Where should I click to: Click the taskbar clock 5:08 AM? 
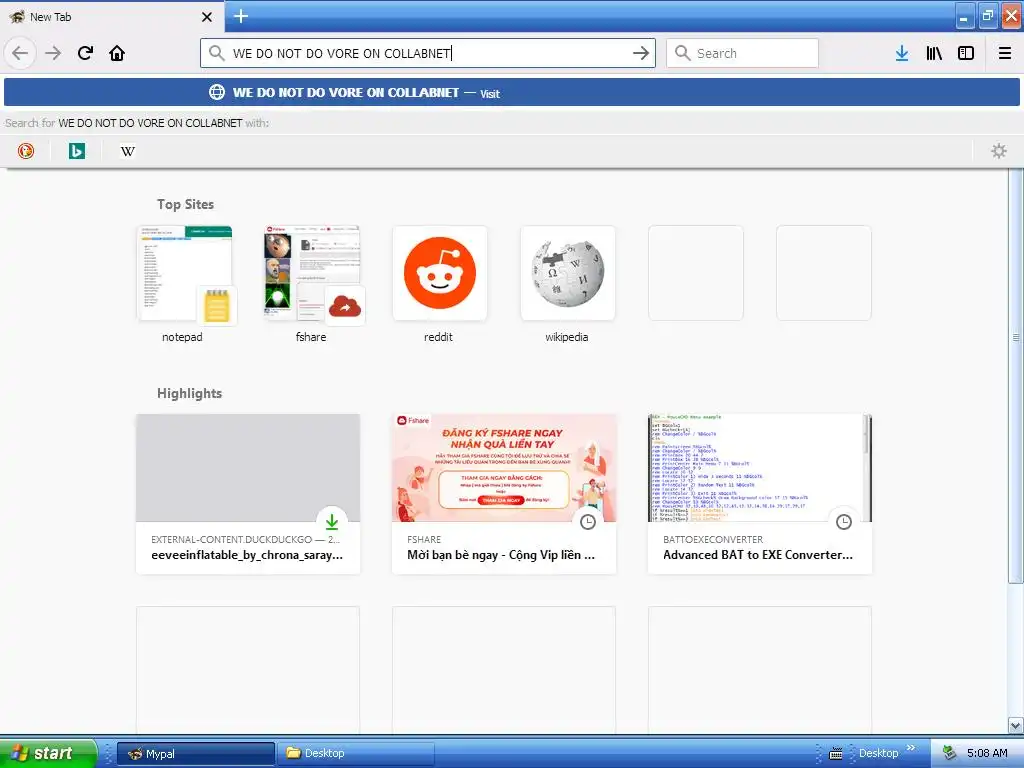point(987,754)
